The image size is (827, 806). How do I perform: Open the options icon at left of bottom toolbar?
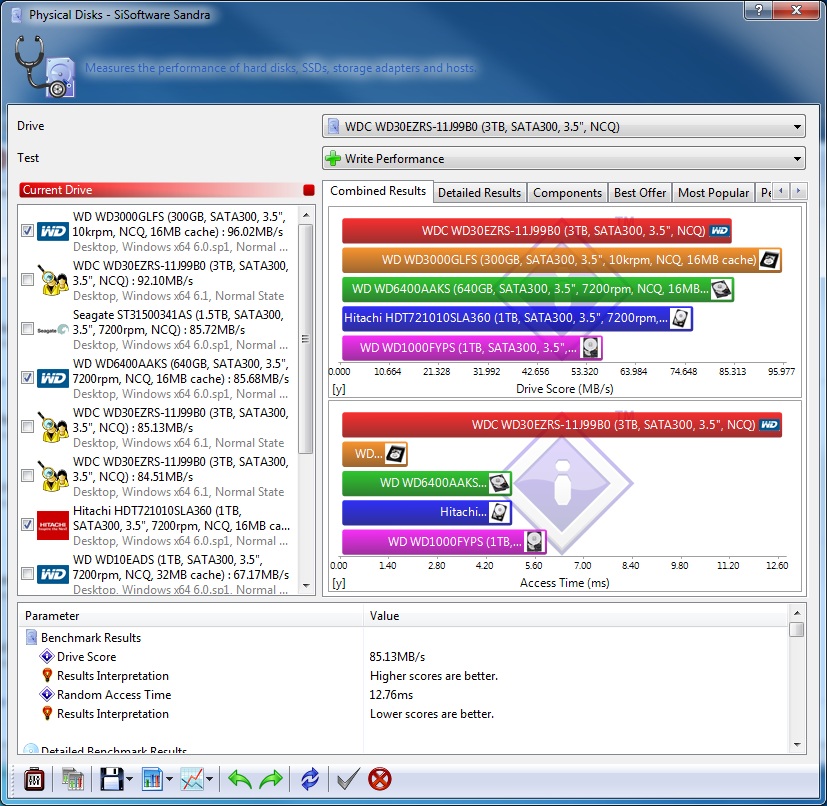34,779
